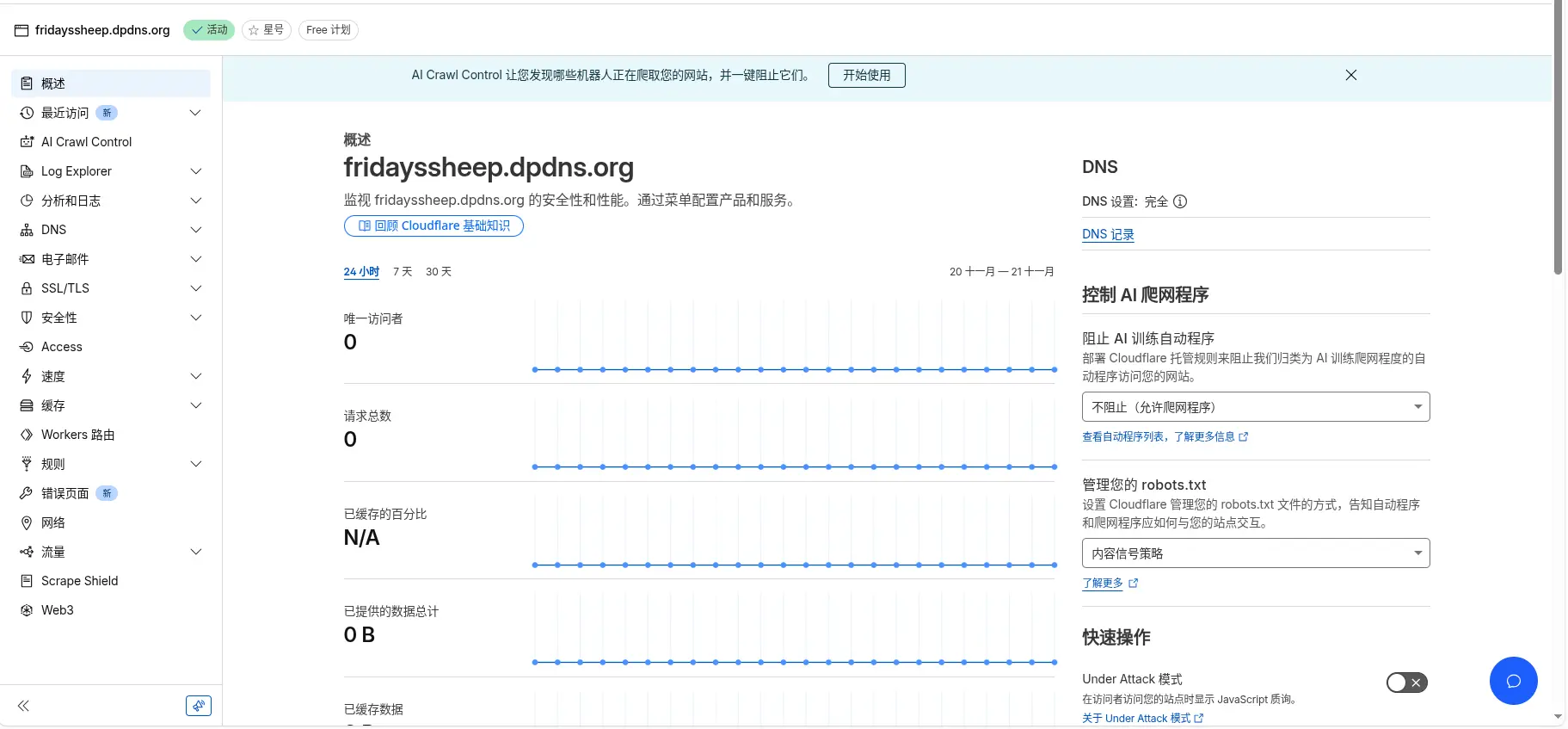Expand the 速度 chevron

click(195, 376)
